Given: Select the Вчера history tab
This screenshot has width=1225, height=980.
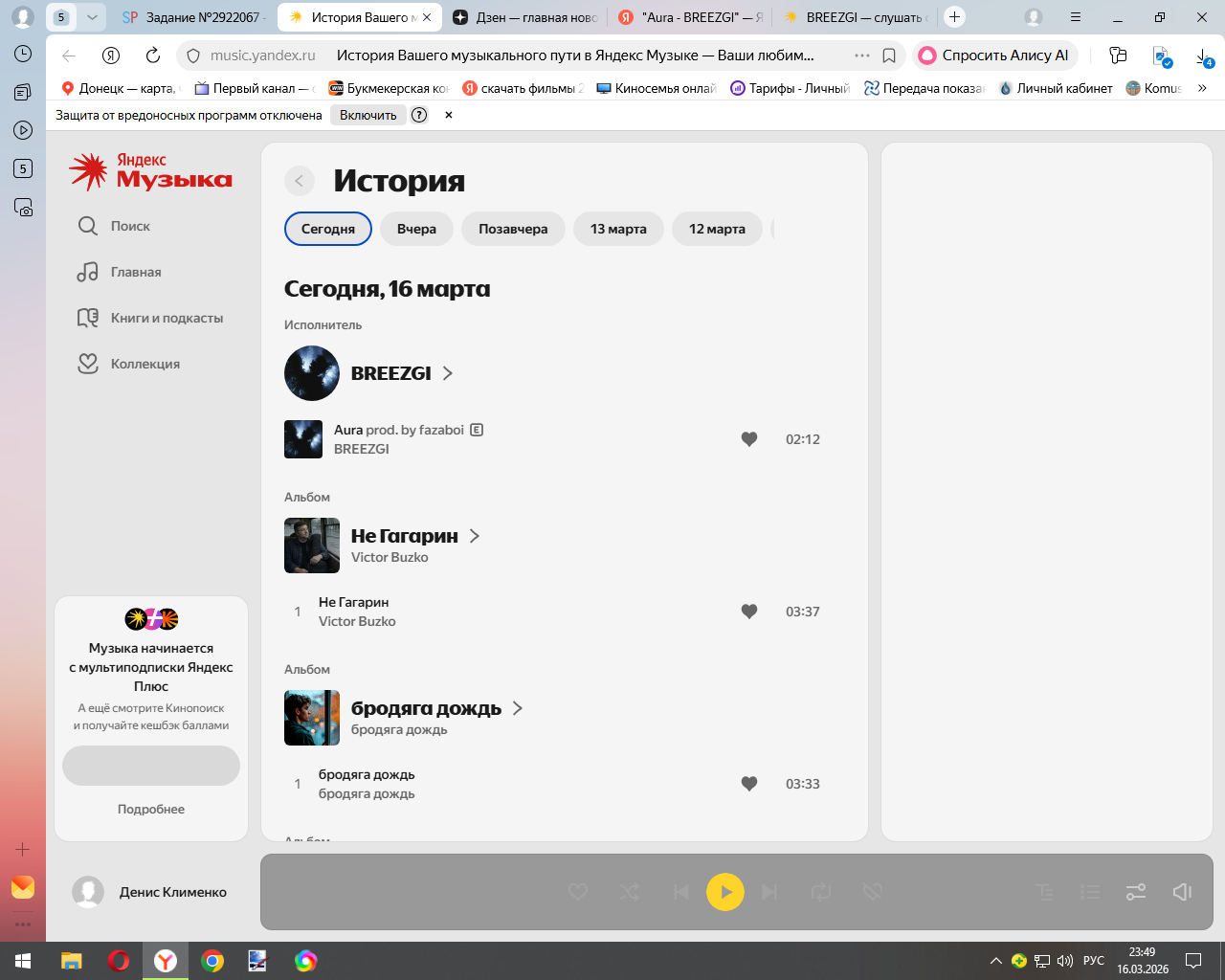Looking at the screenshot, I should point(416,229).
